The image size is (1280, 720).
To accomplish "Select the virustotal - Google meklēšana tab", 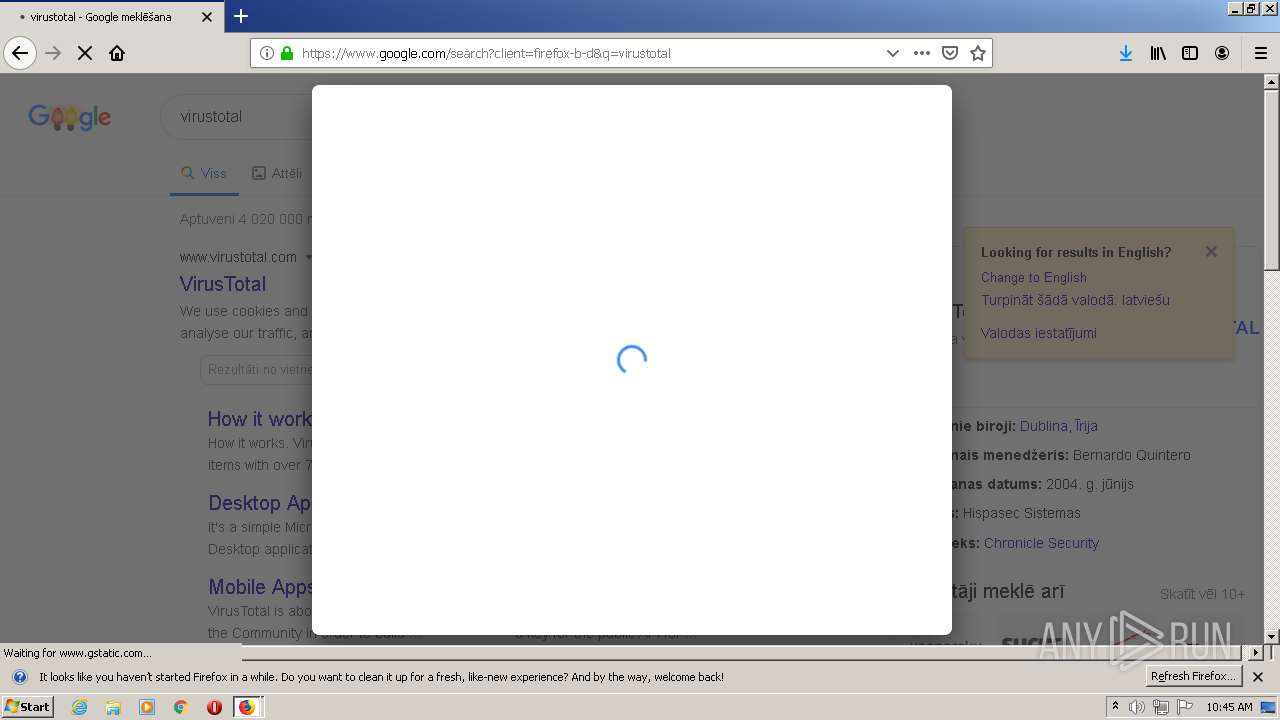I will click(x=110, y=17).
